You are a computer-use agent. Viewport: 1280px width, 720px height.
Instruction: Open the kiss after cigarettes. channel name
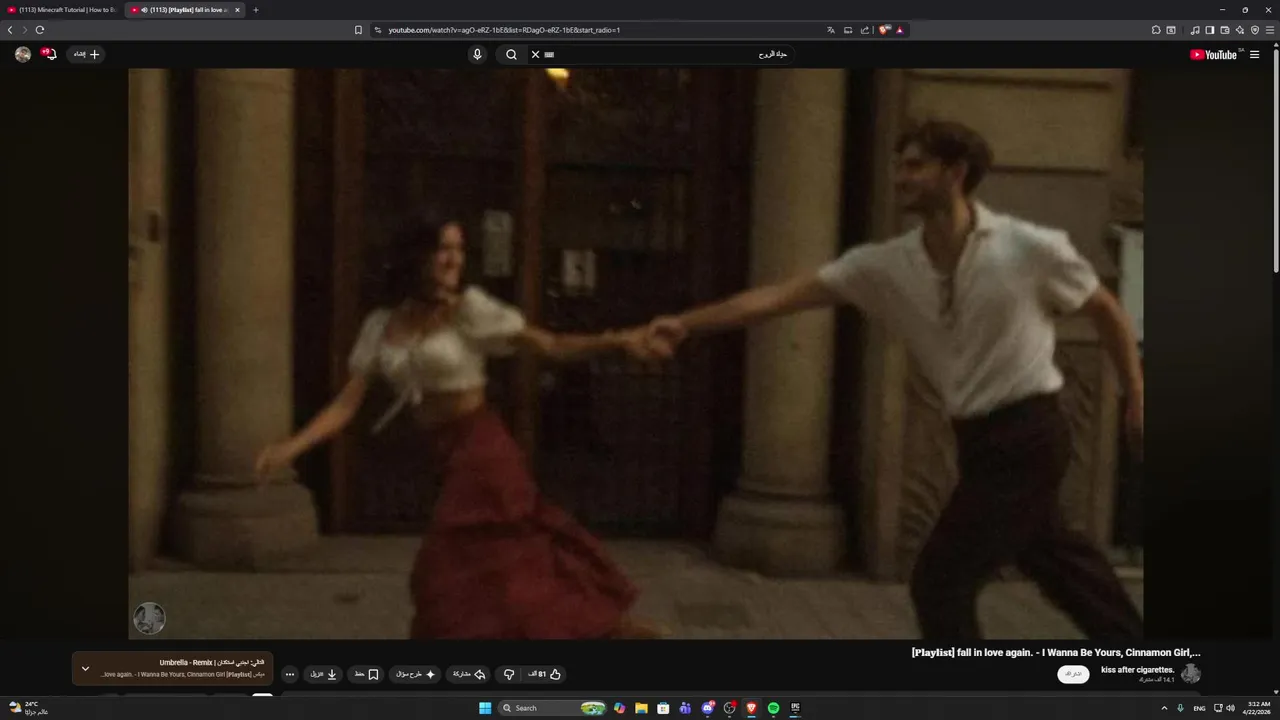tap(1137, 669)
